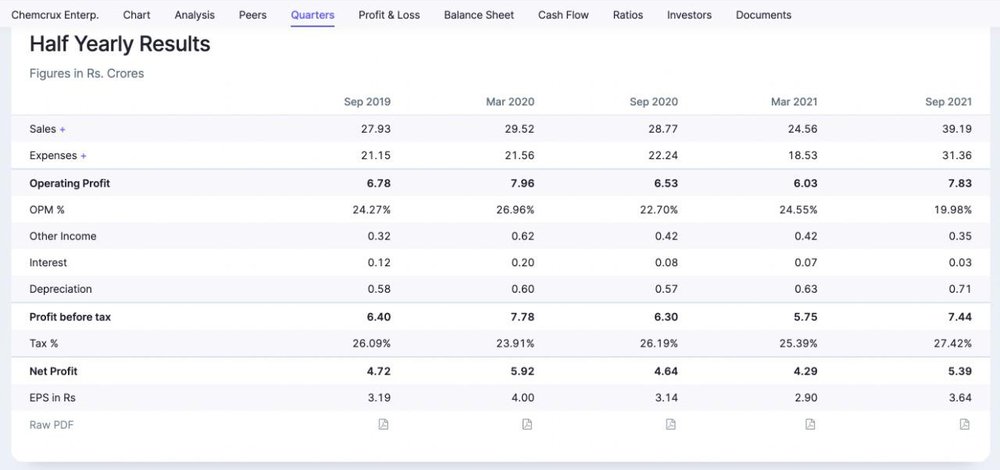
Task: Click Profit before tax value 7.78
Action: point(523,317)
